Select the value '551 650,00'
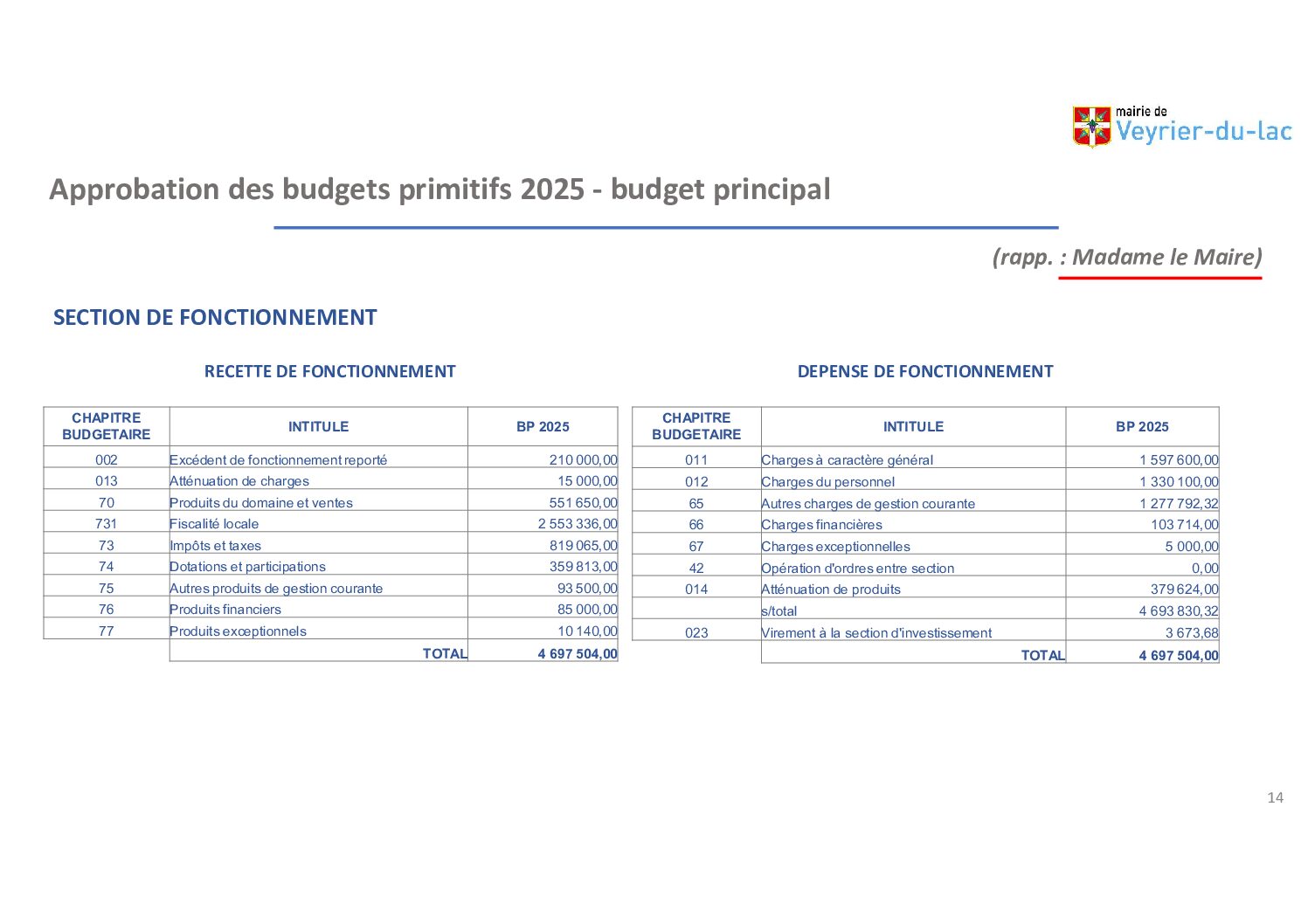 click(583, 503)
